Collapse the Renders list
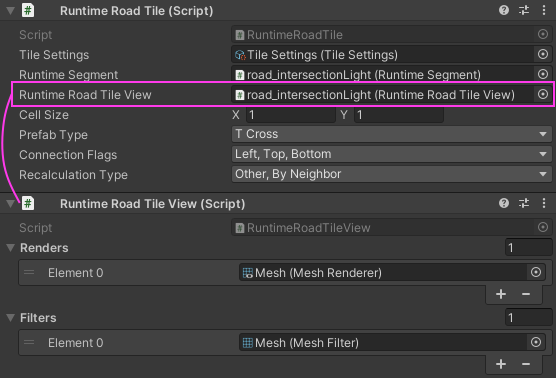 coord(10,248)
